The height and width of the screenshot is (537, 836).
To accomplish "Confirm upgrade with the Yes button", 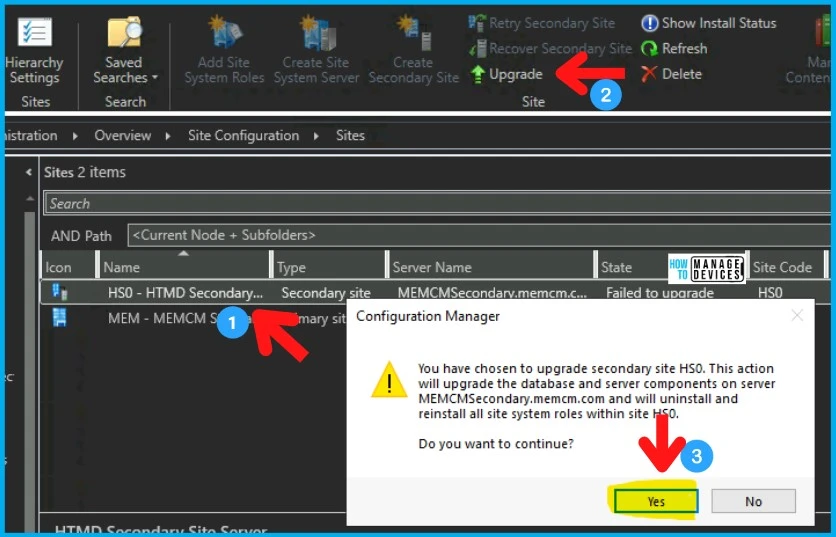I will [x=656, y=501].
